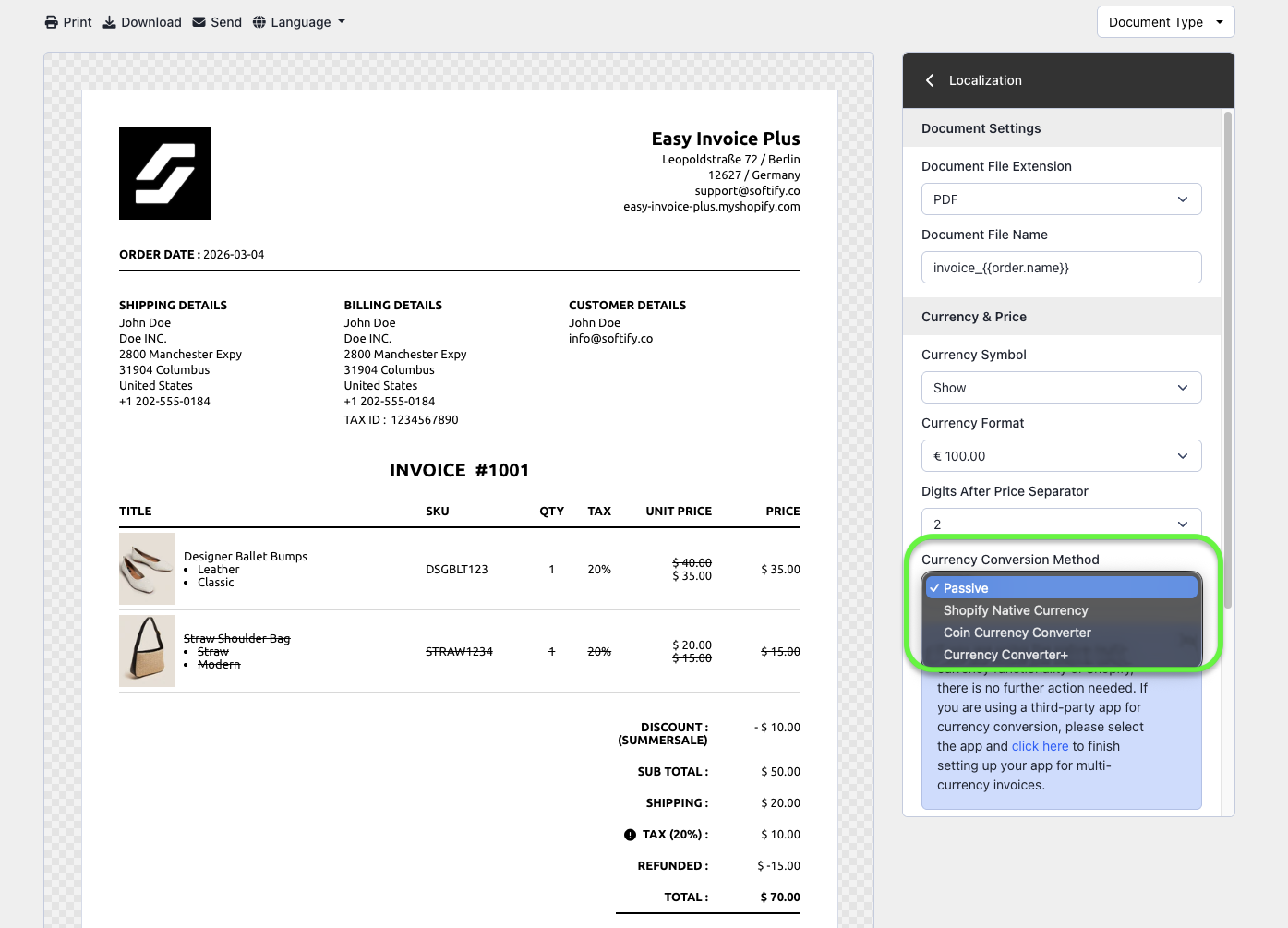
Task: Select Shopify Native Currency option
Action: click(1016, 610)
